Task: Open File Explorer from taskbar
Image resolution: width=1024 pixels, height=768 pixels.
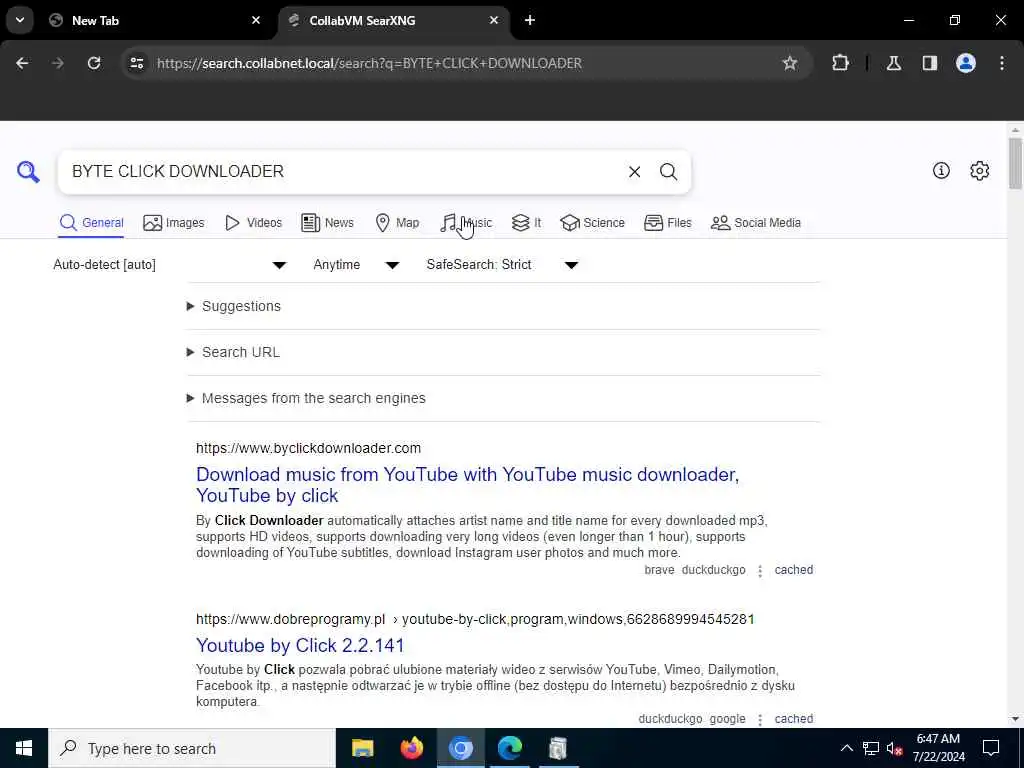Action: click(x=362, y=748)
